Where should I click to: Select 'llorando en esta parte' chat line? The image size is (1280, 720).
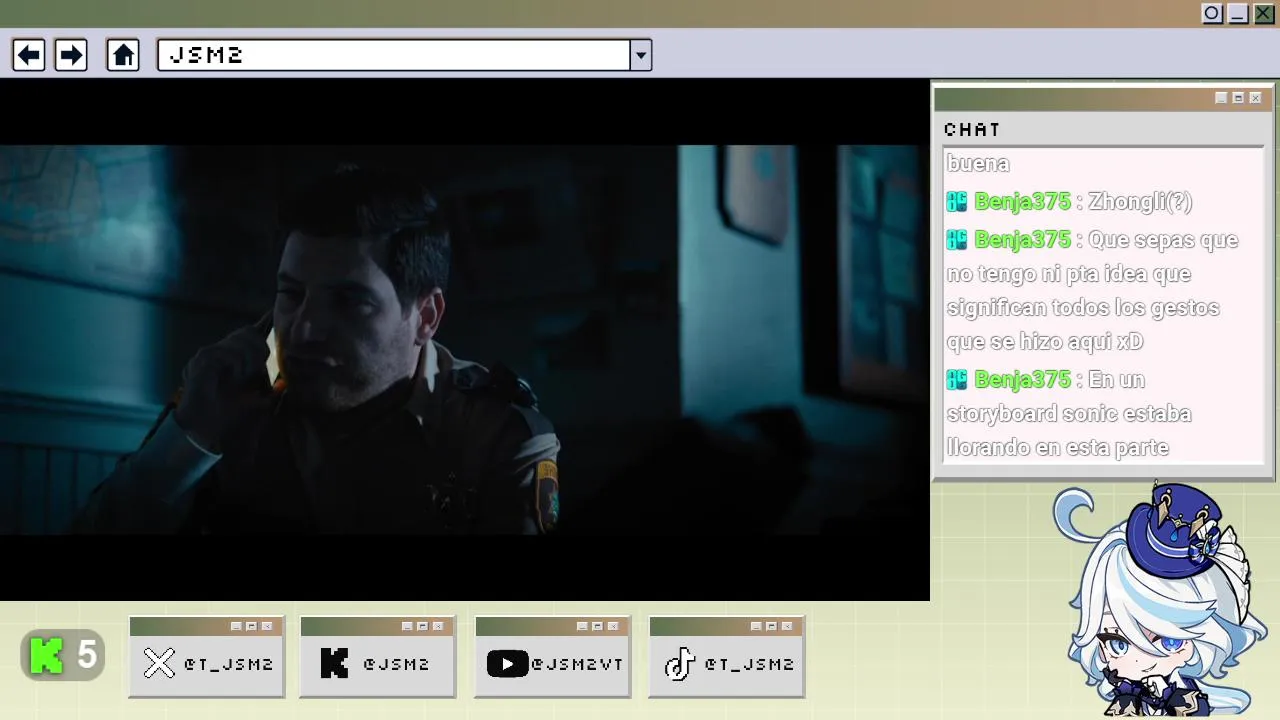1058,448
